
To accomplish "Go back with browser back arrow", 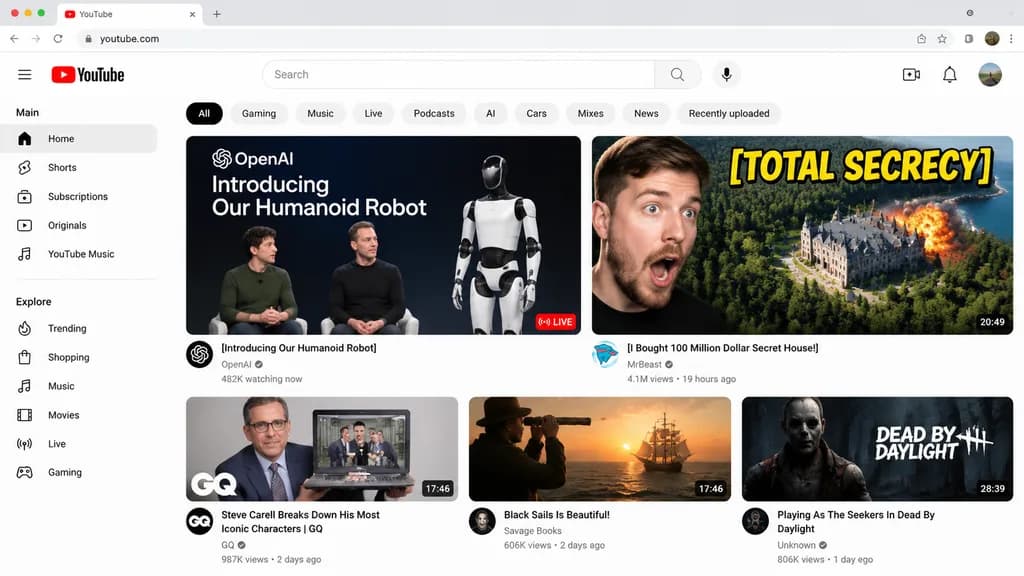I will (x=14, y=39).
